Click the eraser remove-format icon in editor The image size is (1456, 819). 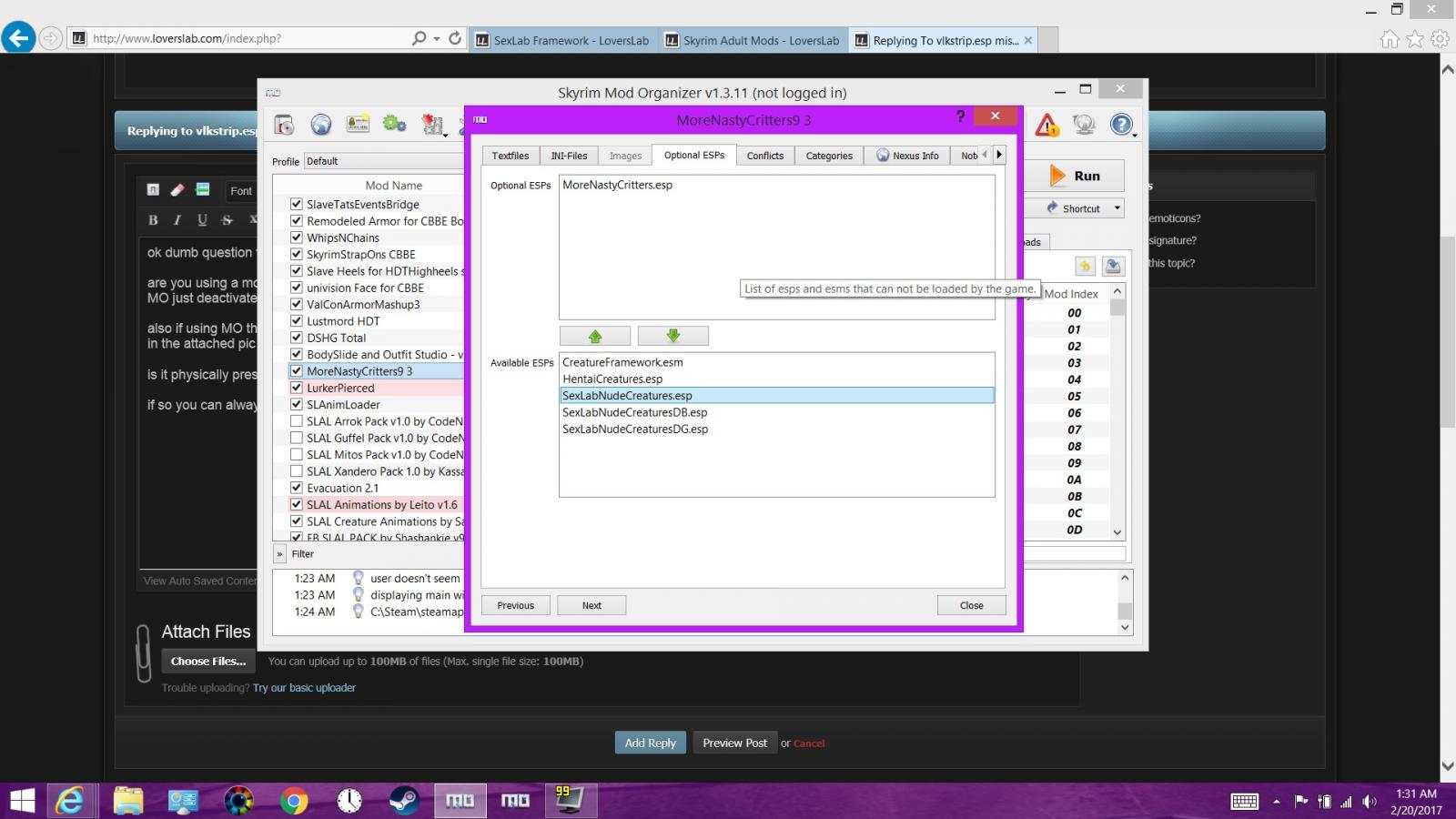pyautogui.click(x=177, y=190)
